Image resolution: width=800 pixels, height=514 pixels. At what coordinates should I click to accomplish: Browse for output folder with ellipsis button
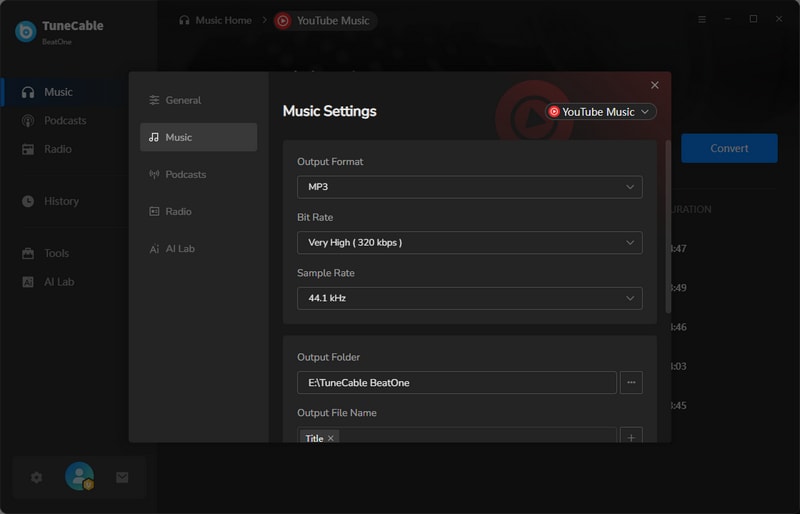(631, 382)
